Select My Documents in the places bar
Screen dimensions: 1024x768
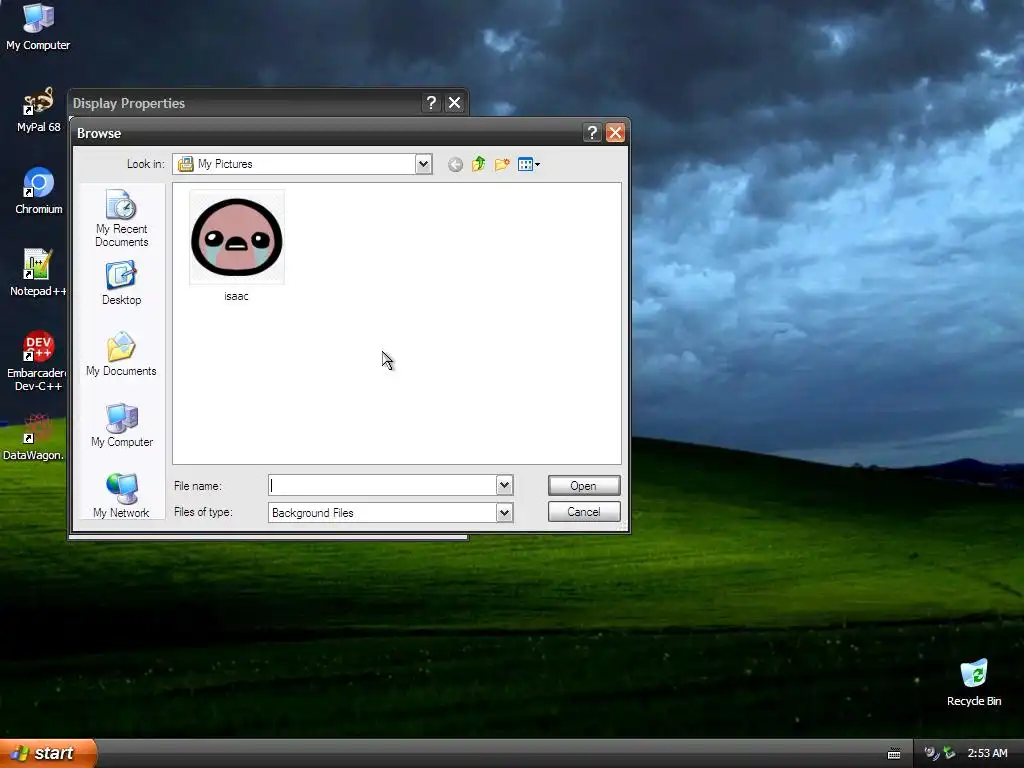coord(121,355)
